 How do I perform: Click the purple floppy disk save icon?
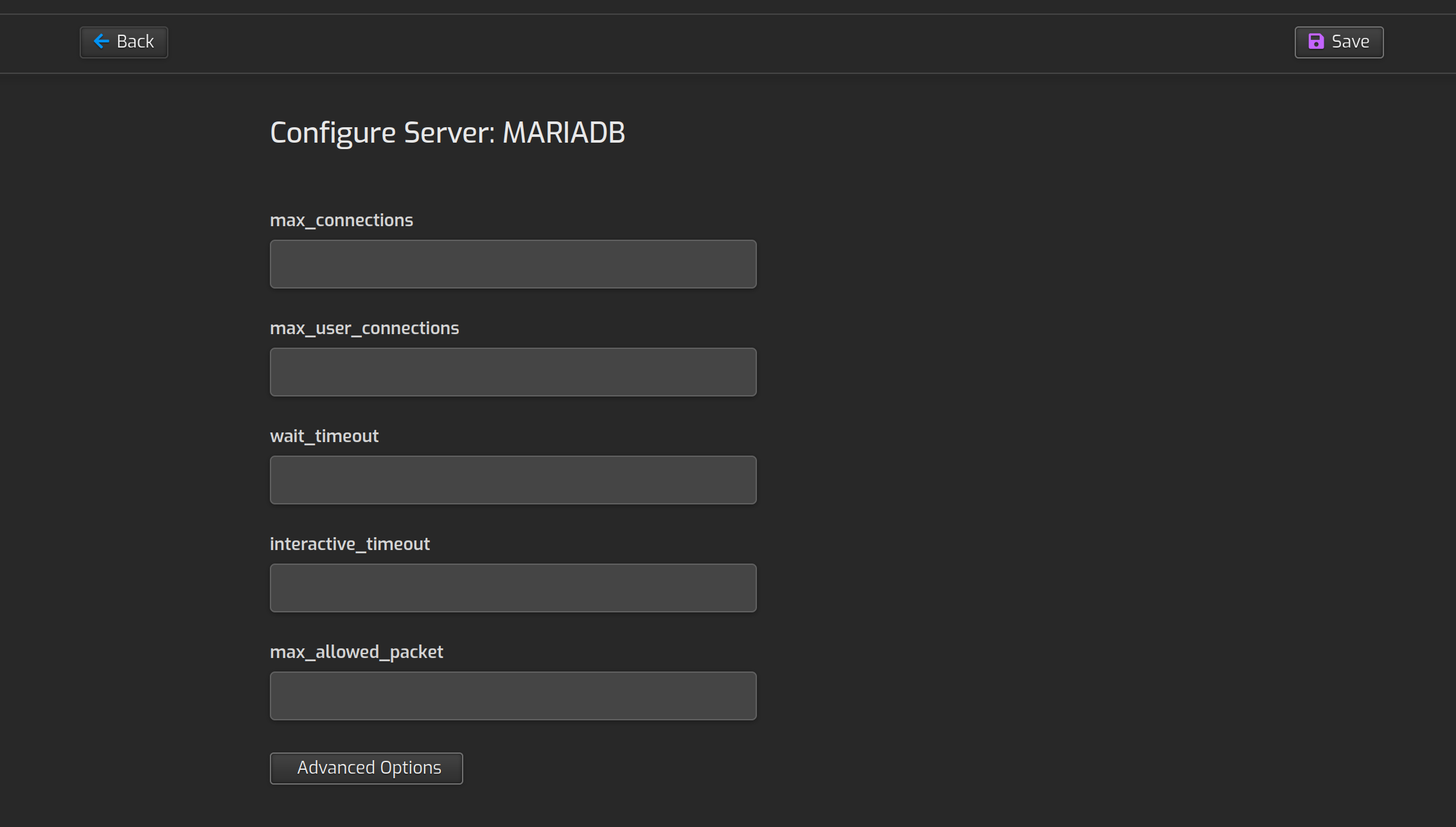(x=1316, y=41)
